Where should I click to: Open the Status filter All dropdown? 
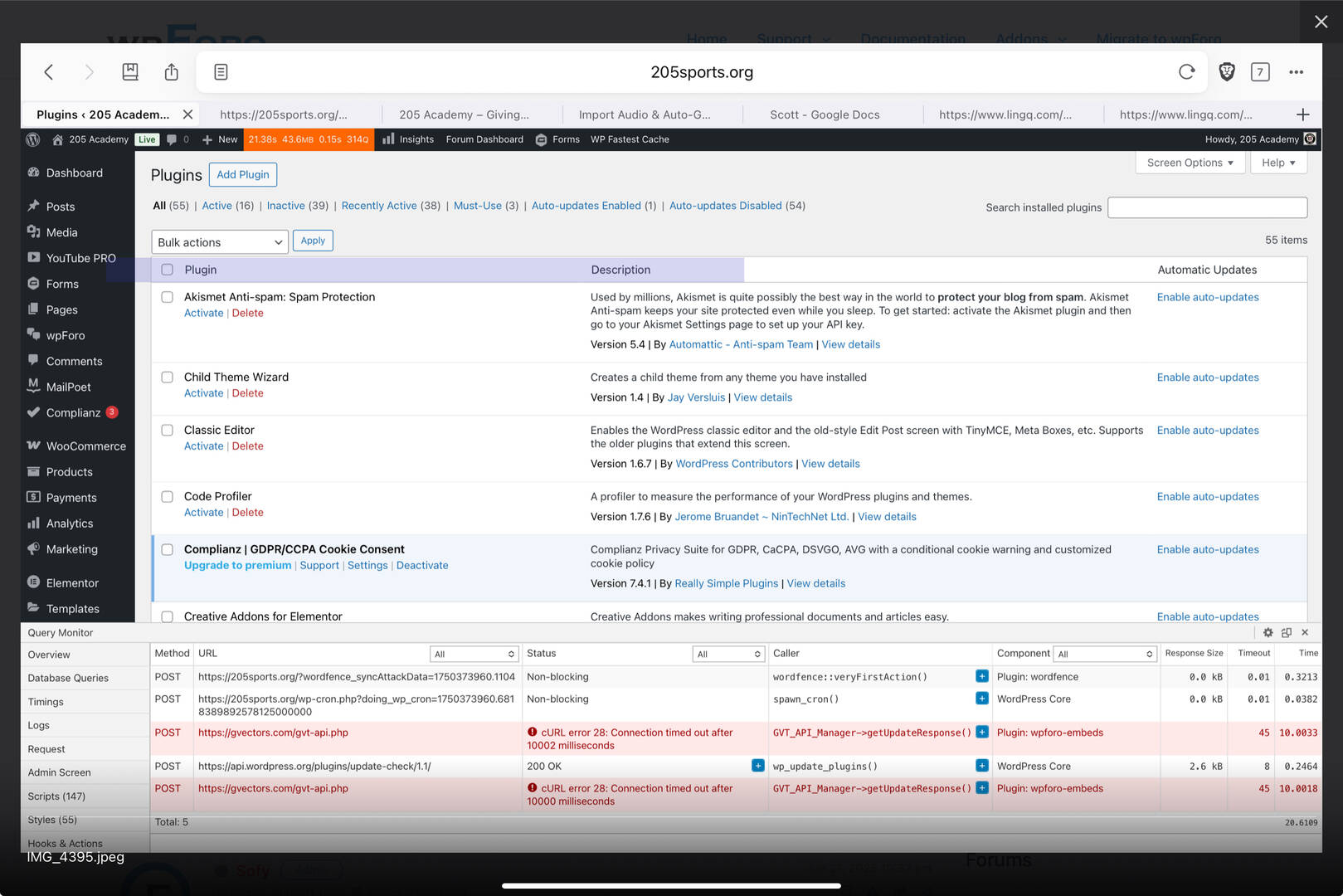[x=728, y=654]
